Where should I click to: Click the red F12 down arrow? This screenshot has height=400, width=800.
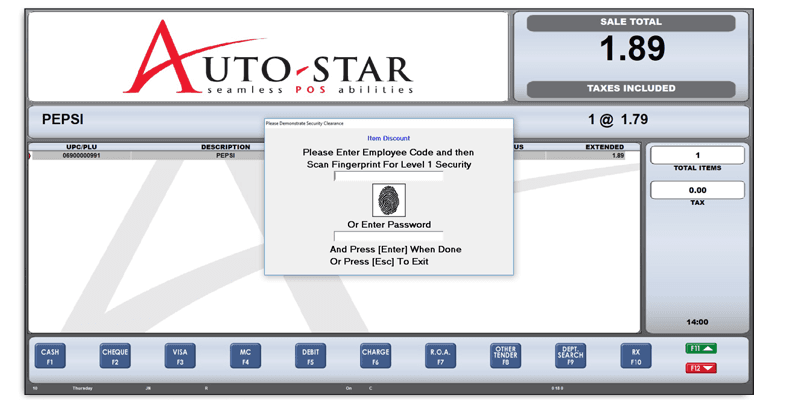click(701, 368)
